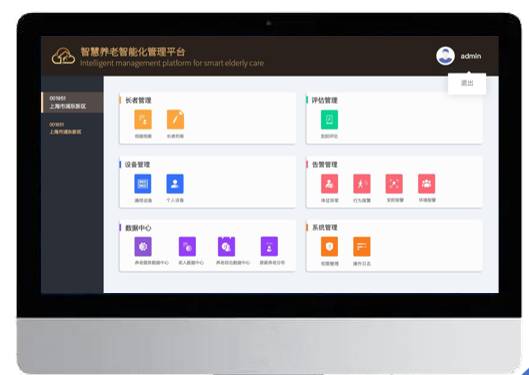Open the blue person tile 个人设备
529x375 pixels.
[x=175, y=183]
